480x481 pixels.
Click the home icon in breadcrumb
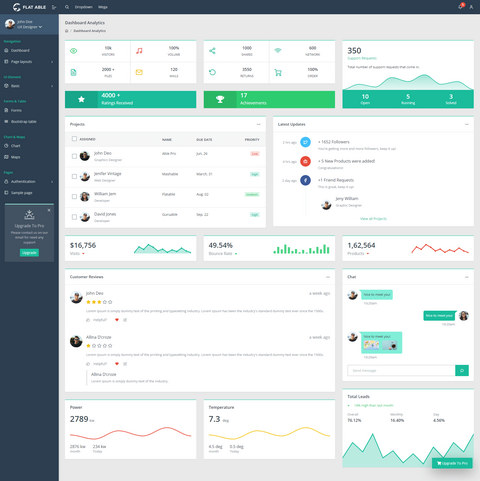click(67, 31)
